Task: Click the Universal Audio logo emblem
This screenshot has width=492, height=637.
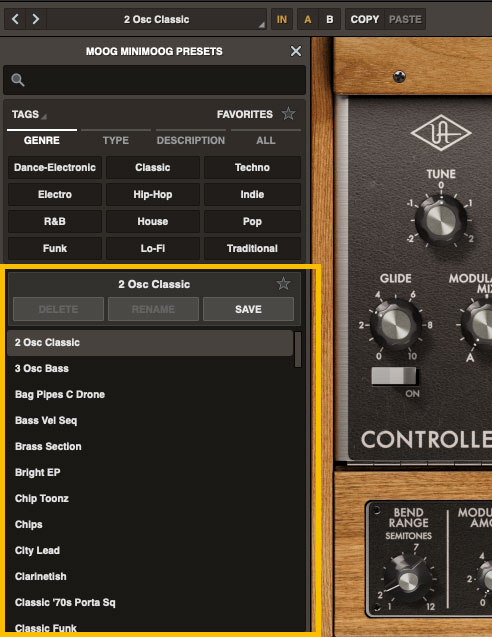Action: [441, 132]
